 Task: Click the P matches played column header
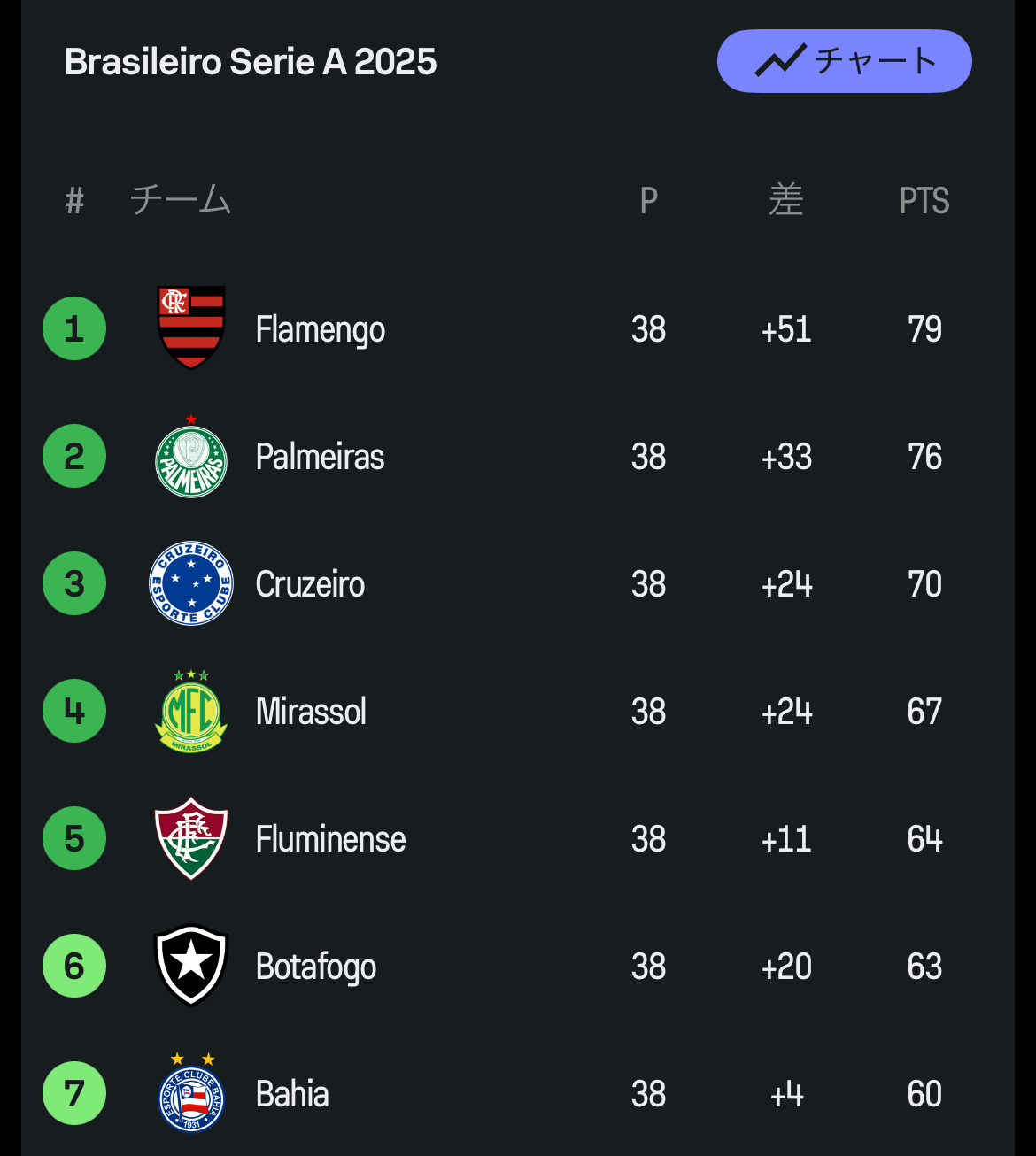click(x=648, y=201)
